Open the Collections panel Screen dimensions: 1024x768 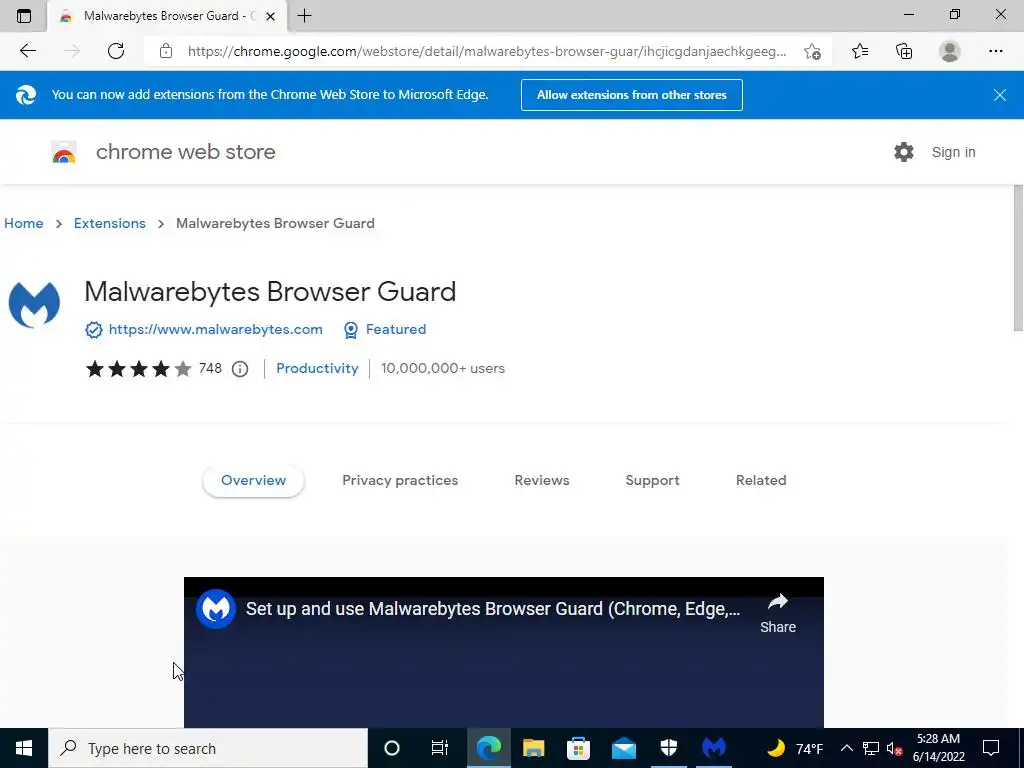tap(904, 51)
